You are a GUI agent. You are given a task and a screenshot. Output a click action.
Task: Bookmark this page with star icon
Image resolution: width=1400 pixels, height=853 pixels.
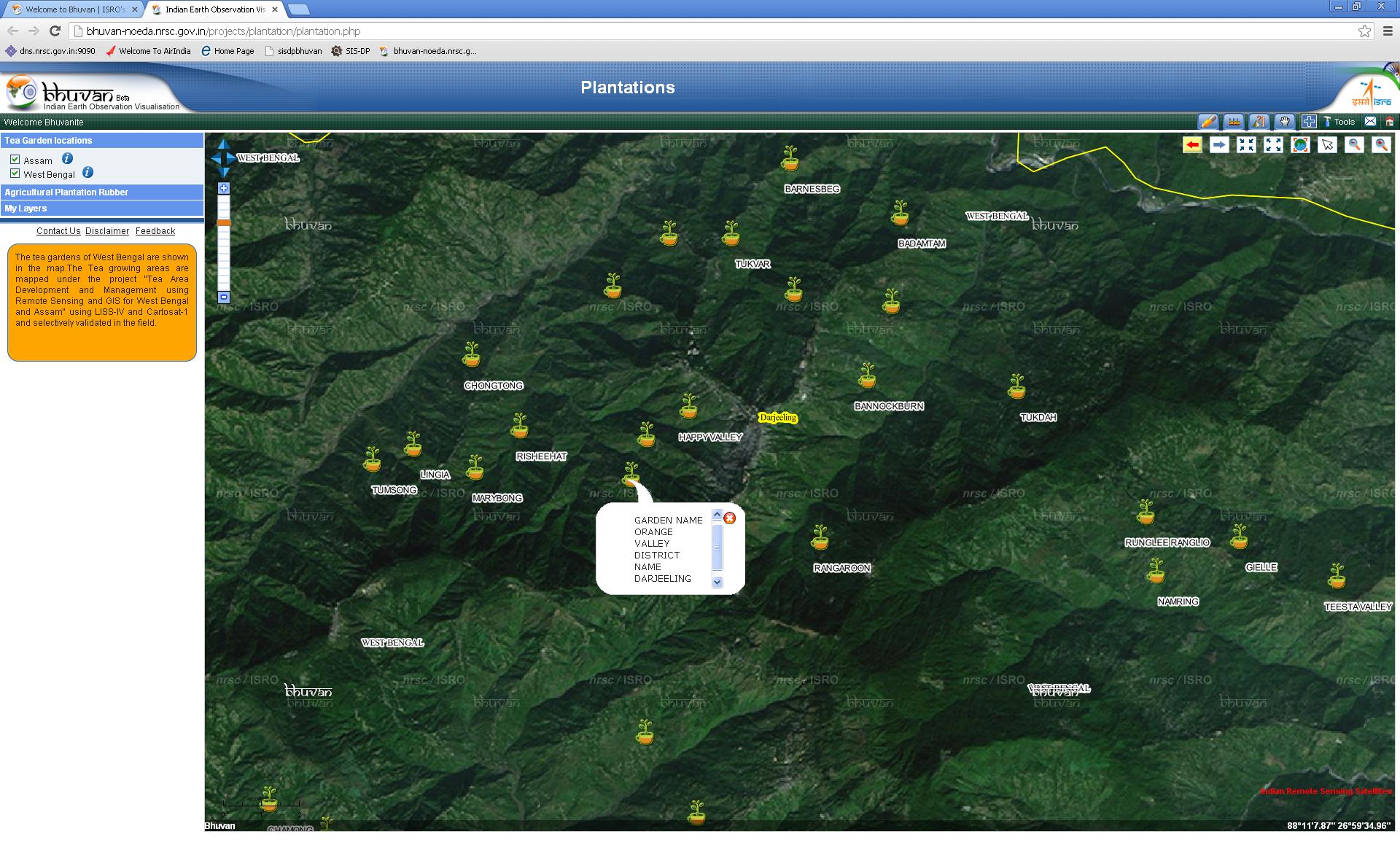tap(1364, 31)
